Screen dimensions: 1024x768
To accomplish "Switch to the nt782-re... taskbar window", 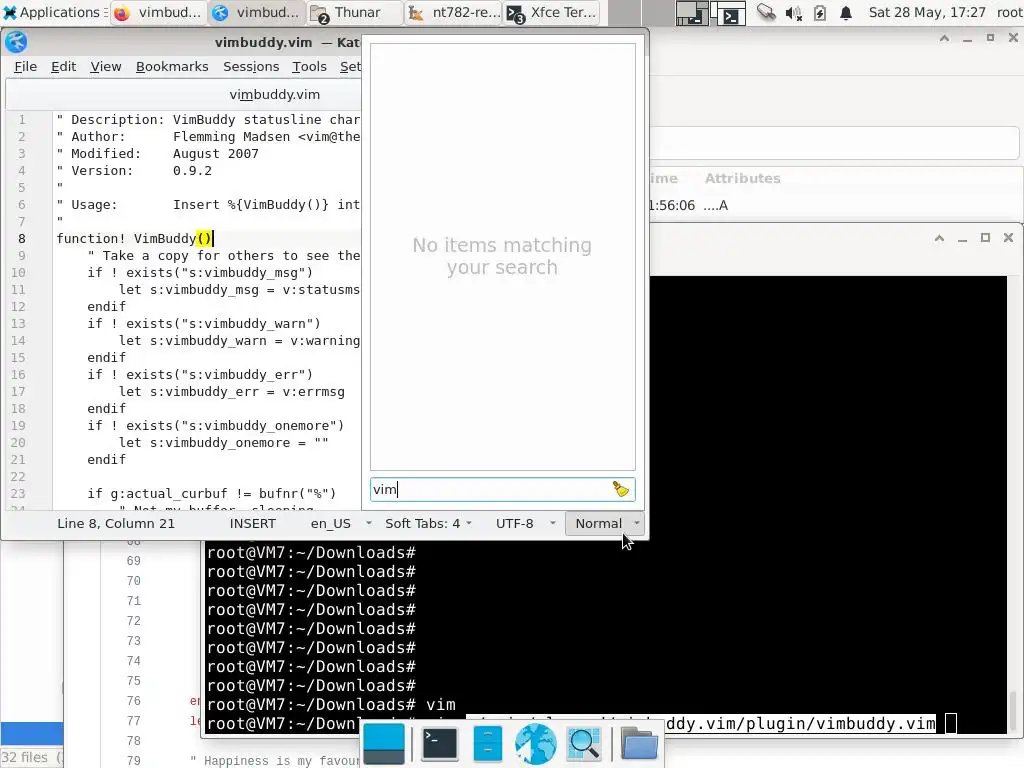I will pos(453,12).
